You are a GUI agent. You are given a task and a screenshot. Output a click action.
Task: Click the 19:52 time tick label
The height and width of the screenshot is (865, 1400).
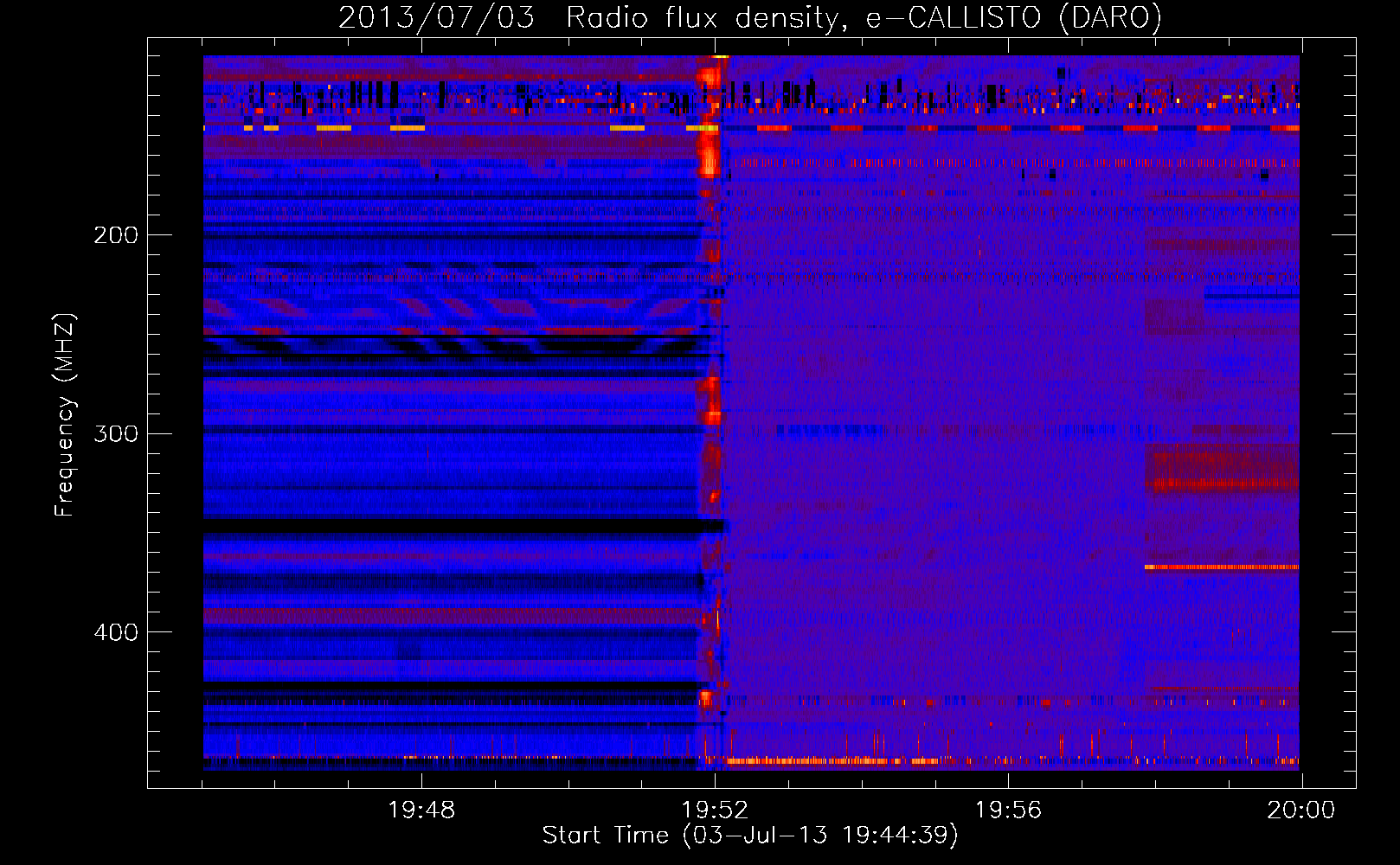pos(715,811)
